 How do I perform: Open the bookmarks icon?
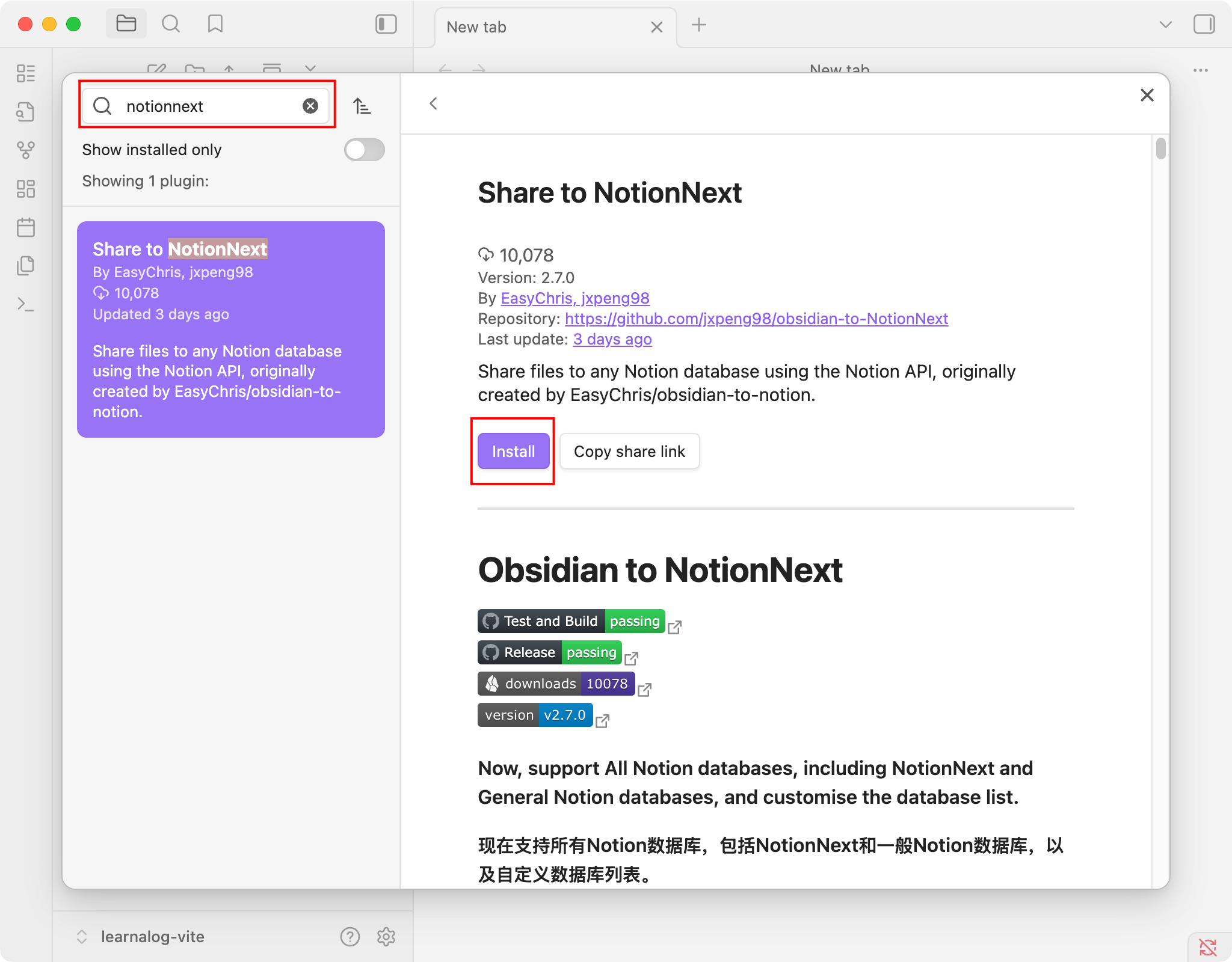[215, 24]
